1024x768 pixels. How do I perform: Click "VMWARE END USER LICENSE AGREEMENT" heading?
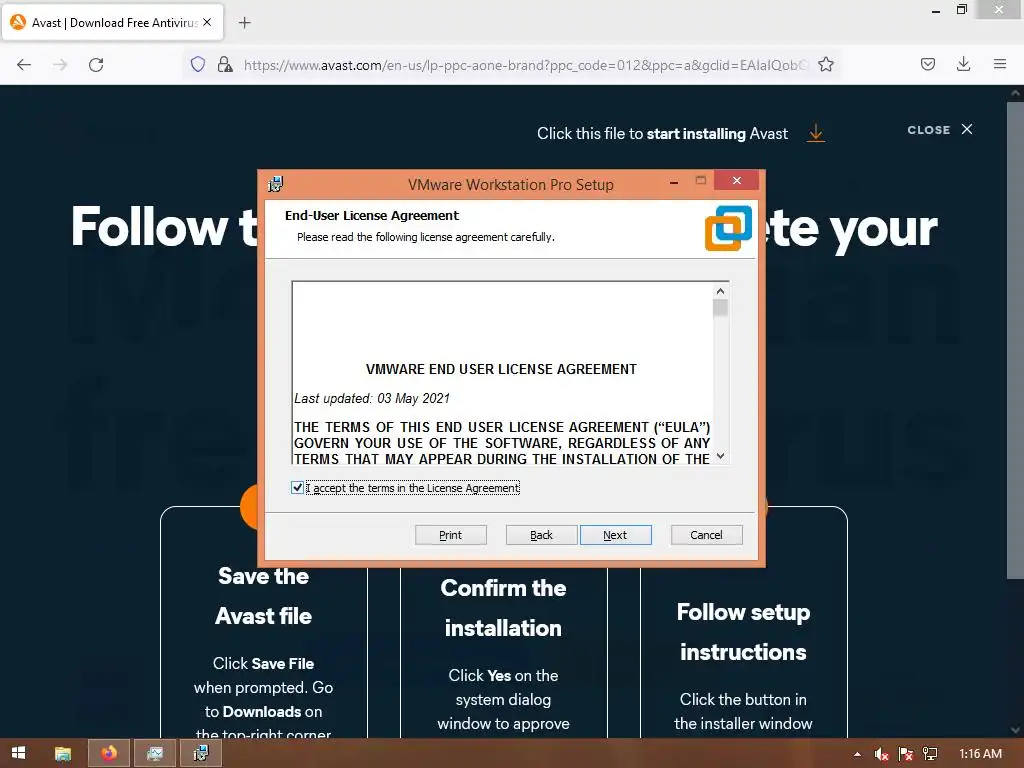[x=501, y=369]
